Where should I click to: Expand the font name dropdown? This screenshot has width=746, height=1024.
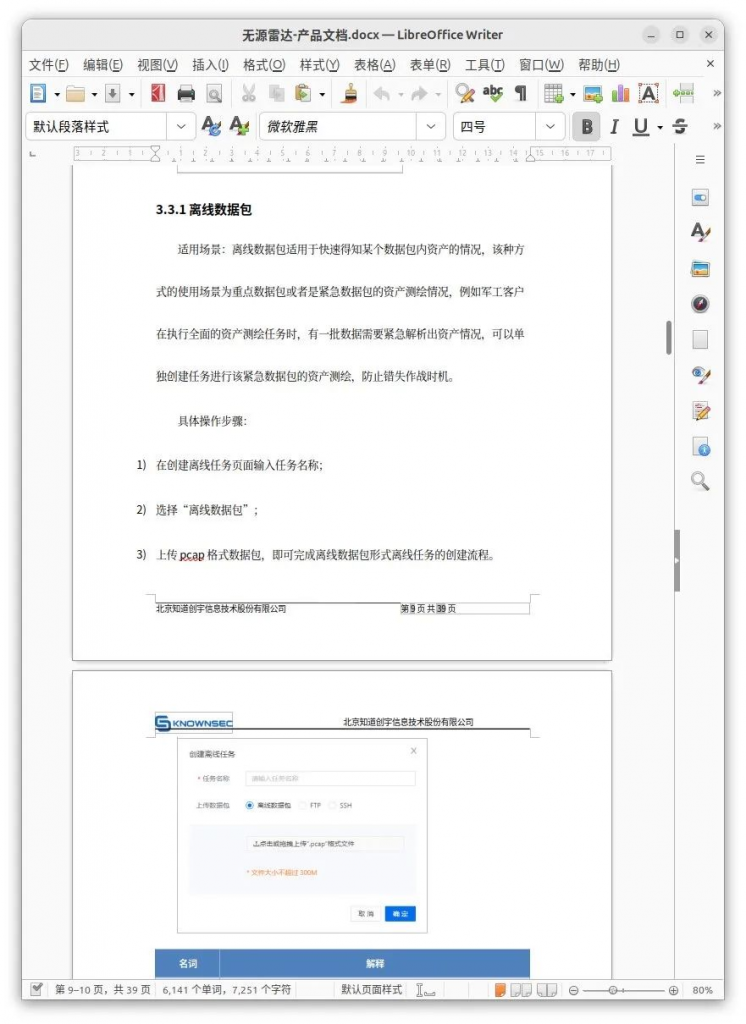click(x=430, y=127)
